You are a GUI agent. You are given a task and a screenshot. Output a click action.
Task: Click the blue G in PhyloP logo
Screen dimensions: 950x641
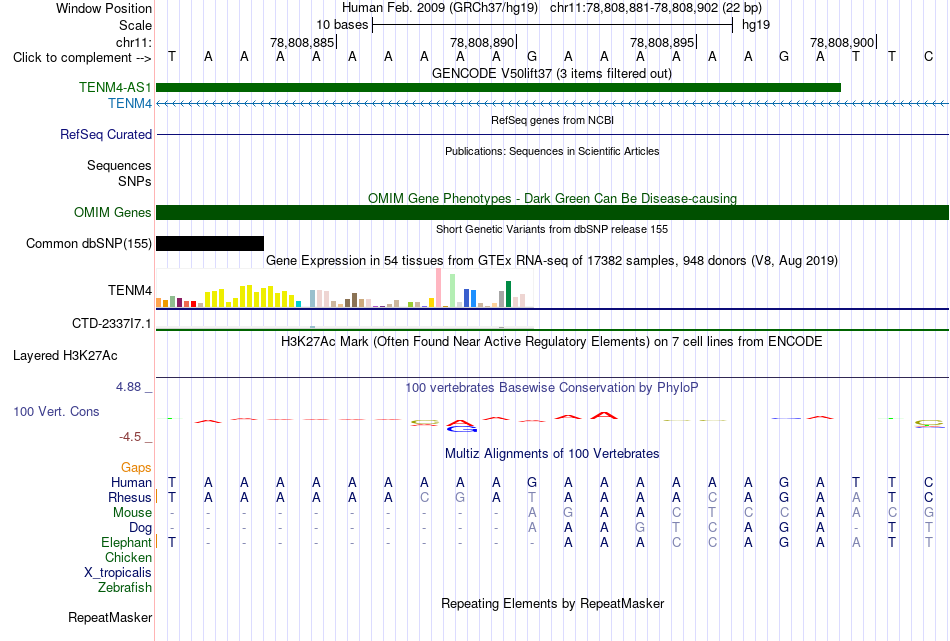tap(462, 429)
